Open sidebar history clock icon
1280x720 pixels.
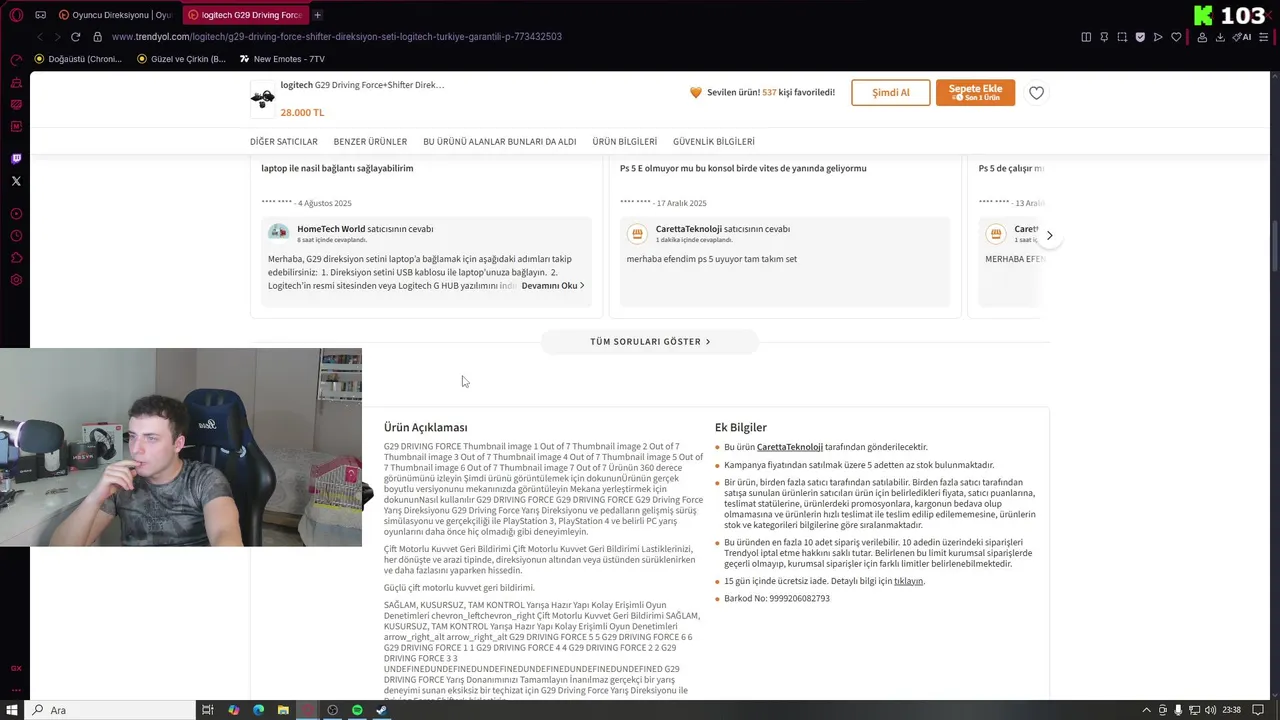(16, 236)
